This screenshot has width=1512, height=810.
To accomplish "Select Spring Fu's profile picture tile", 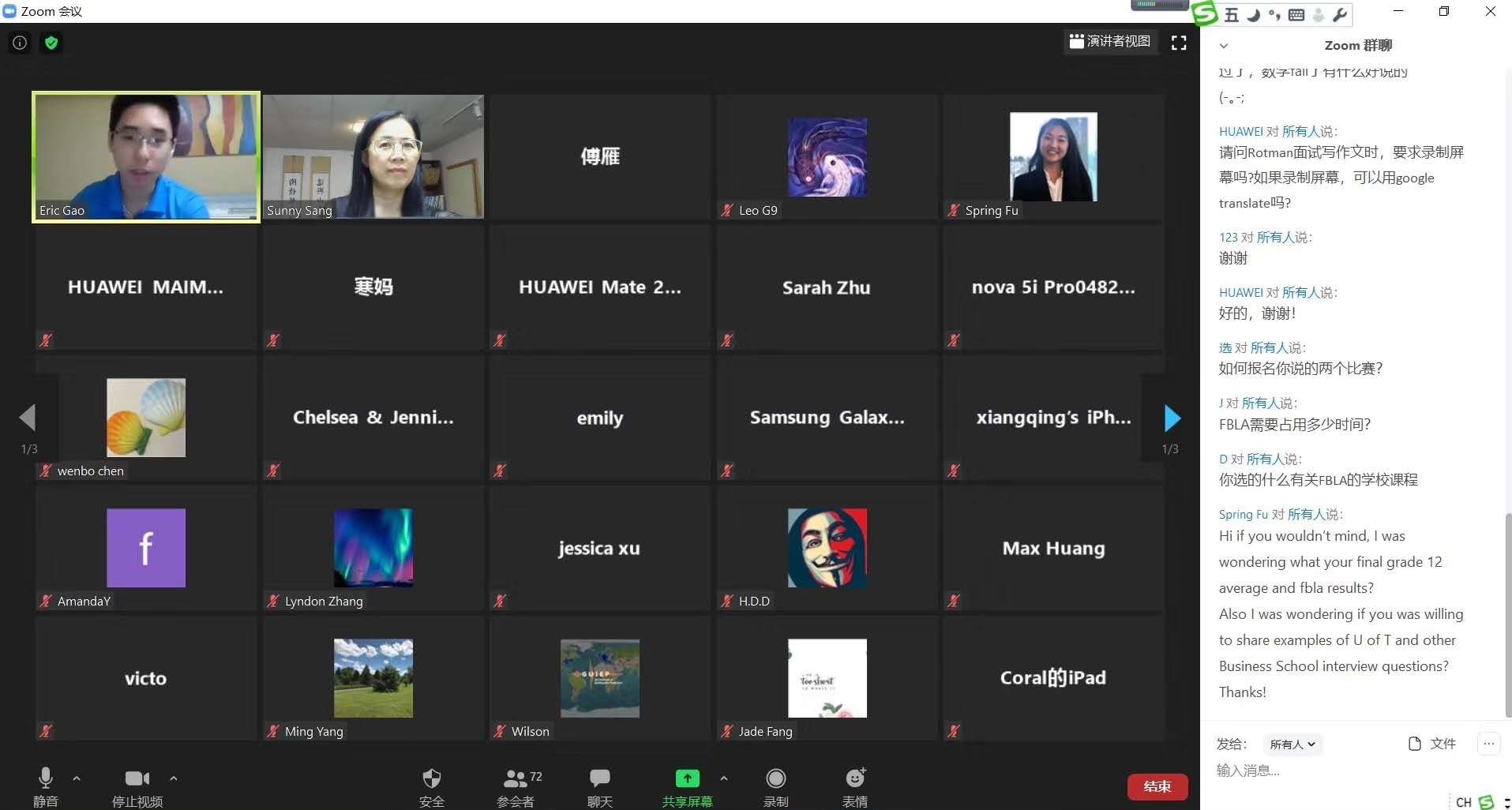I will (x=1053, y=156).
